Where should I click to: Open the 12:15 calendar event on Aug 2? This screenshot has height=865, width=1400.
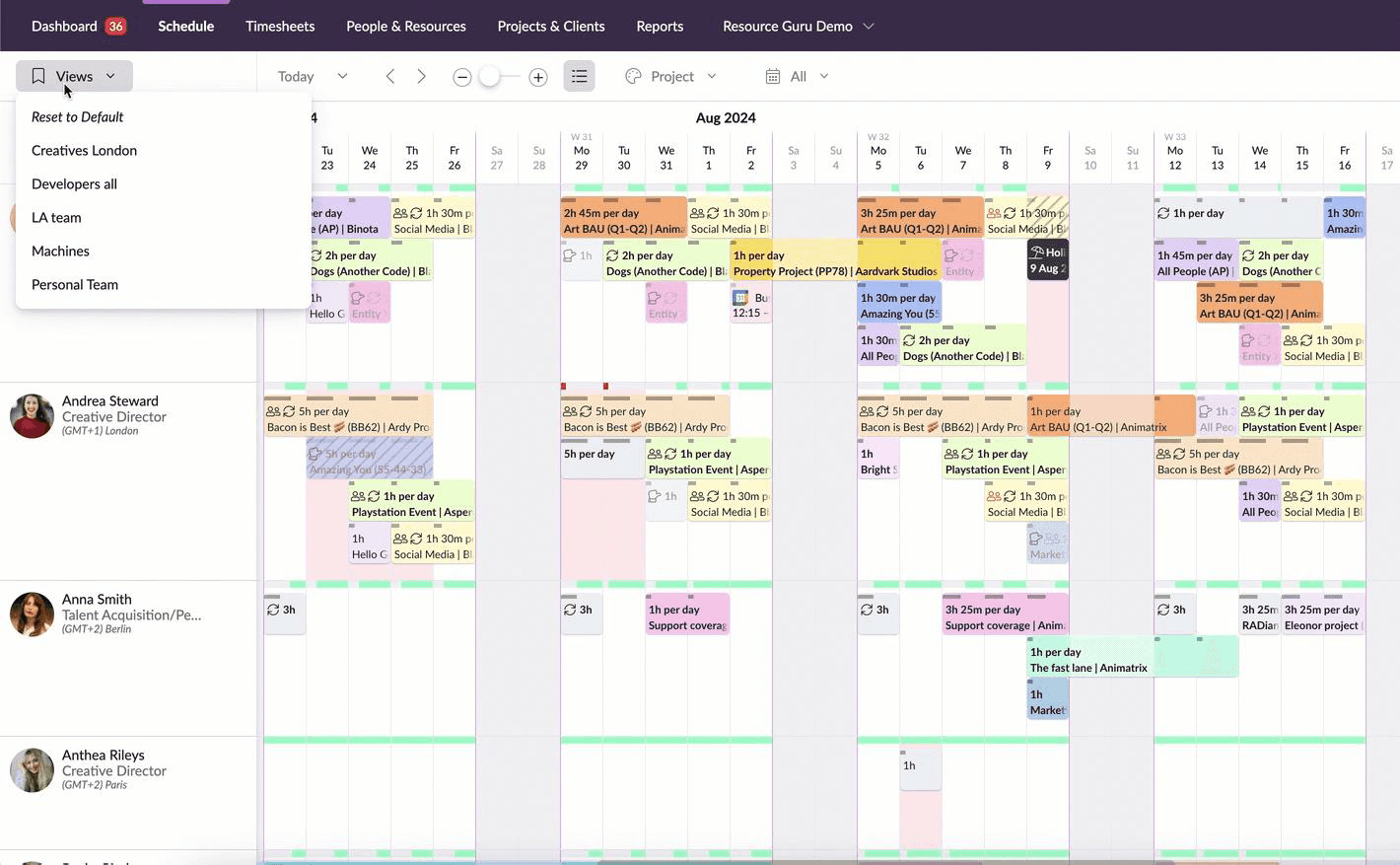[x=751, y=305]
